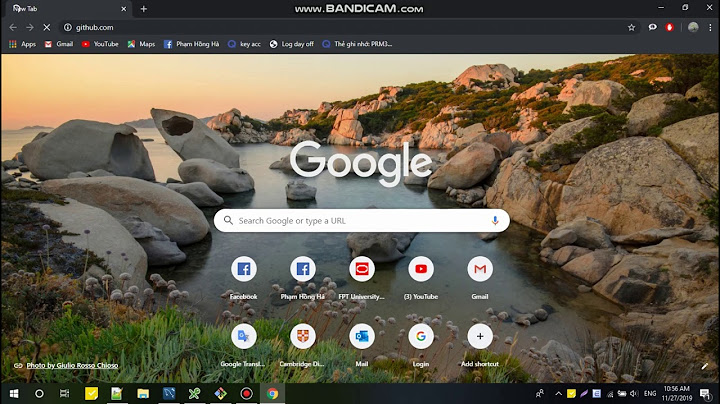Open the Maps bookmark
This screenshot has width=720, height=404.
point(141,44)
